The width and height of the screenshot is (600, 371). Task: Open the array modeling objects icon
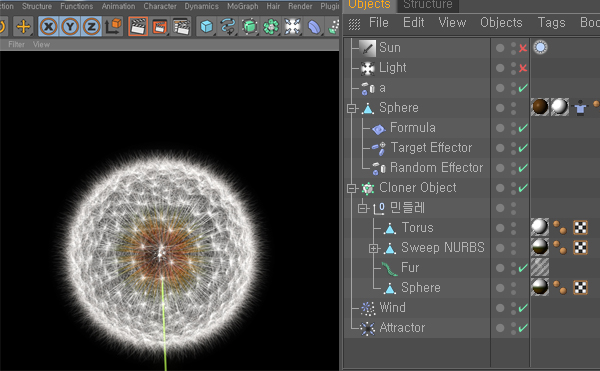point(271,26)
